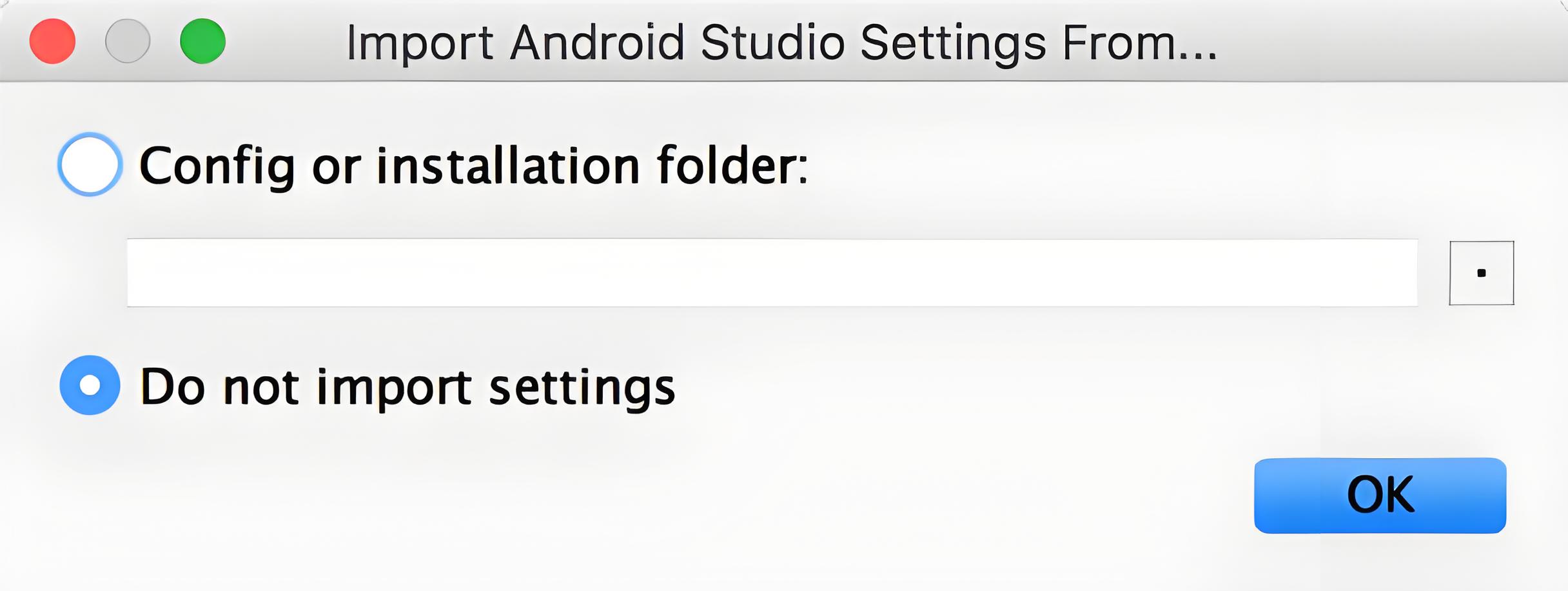The width and height of the screenshot is (1568, 591).
Task: Enable importing from a config folder
Action: 90,165
